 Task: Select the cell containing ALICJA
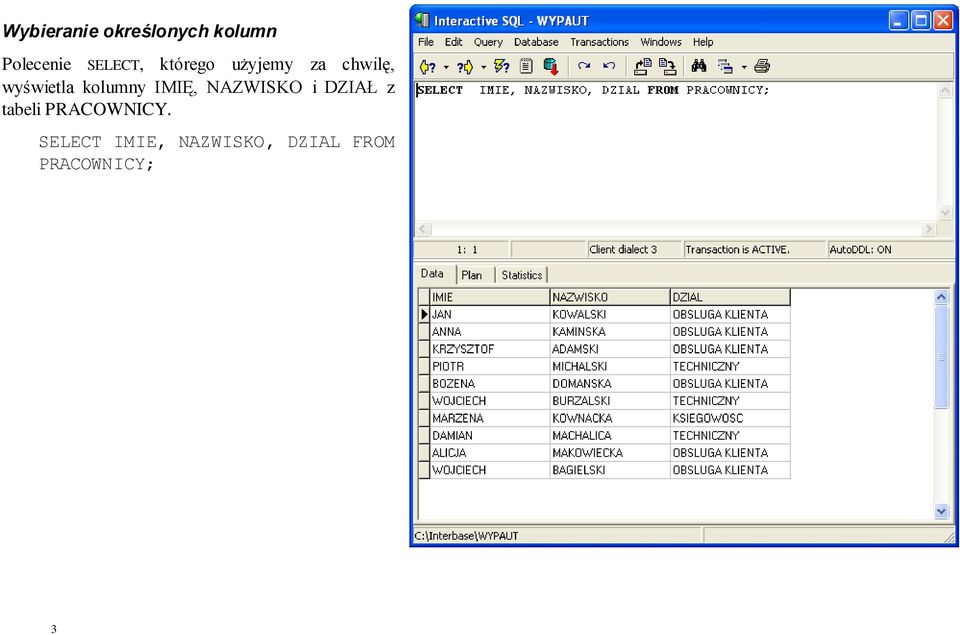coord(490,453)
